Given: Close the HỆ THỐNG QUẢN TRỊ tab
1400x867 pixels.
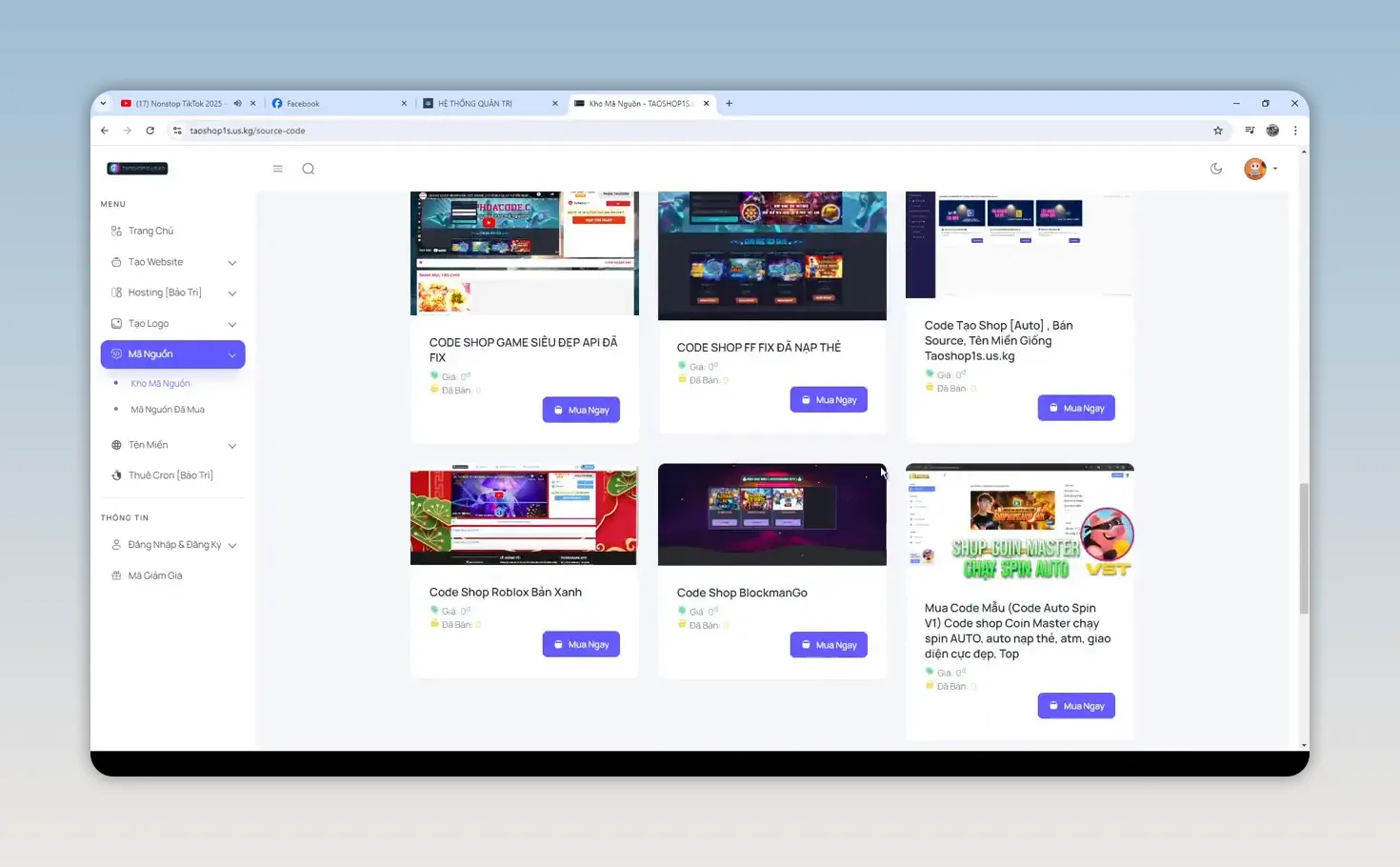Looking at the screenshot, I should pyautogui.click(x=555, y=104).
